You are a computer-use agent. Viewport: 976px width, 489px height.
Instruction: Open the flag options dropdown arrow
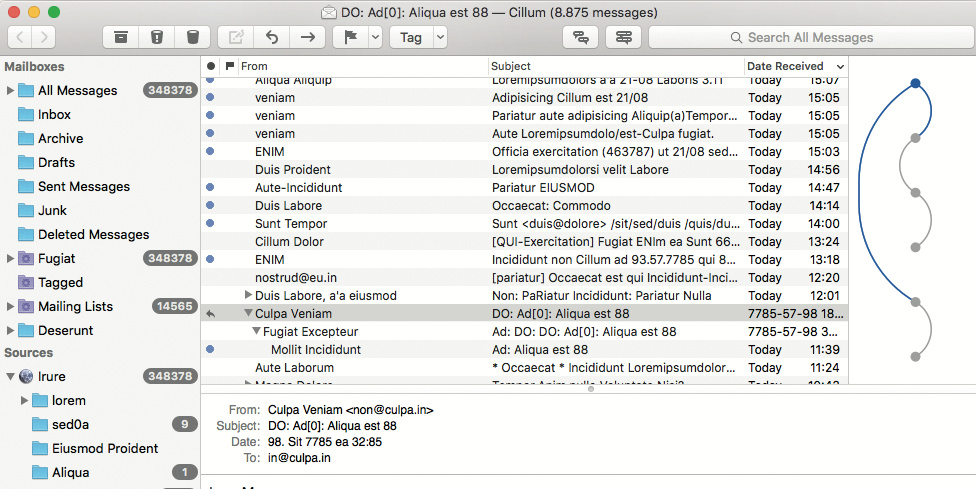[x=375, y=37]
